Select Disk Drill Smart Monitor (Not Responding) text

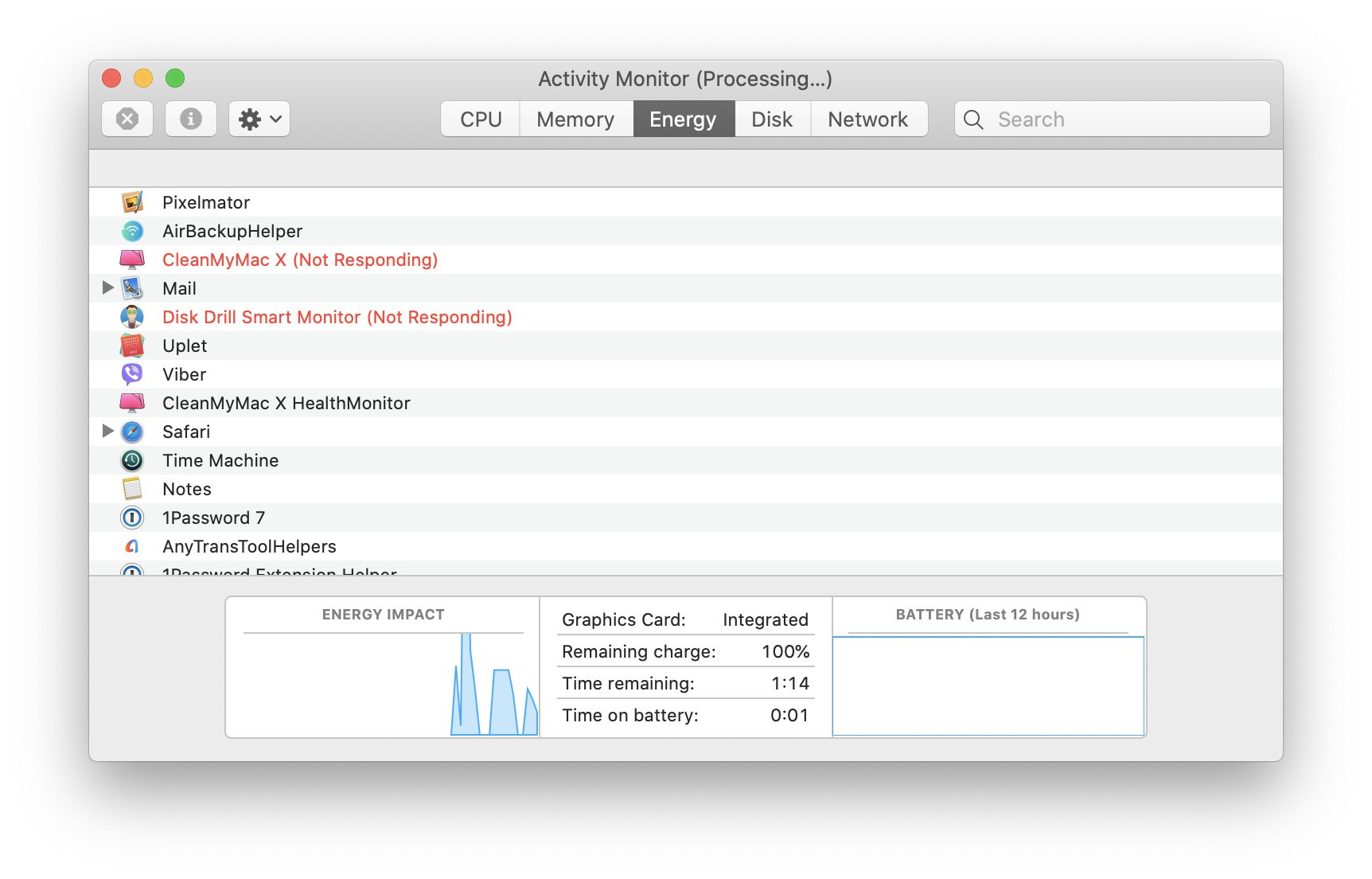point(337,317)
